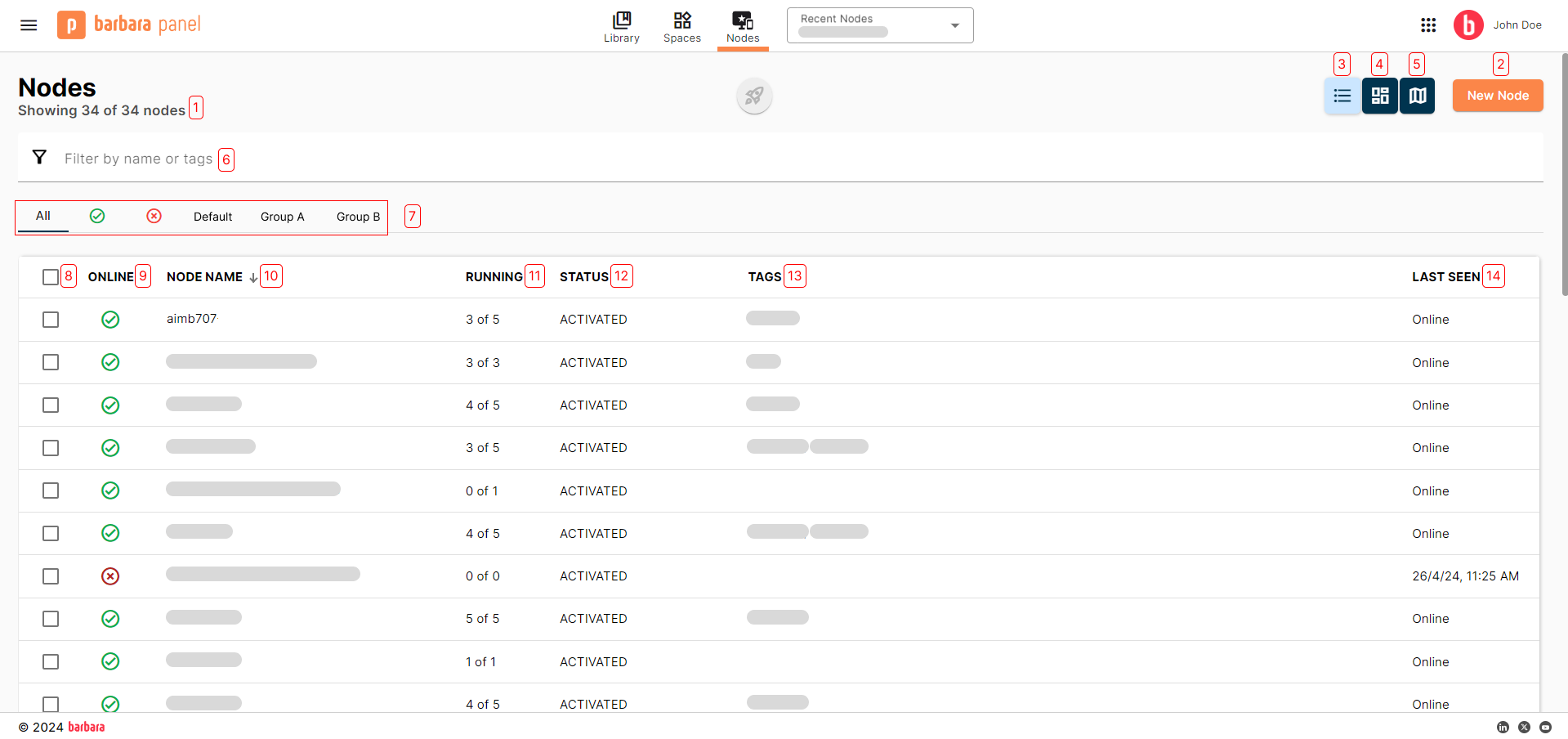Open the Nodes section in top navigation
The width and height of the screenshot is (1568, 739).
click(x=742, y=27)
